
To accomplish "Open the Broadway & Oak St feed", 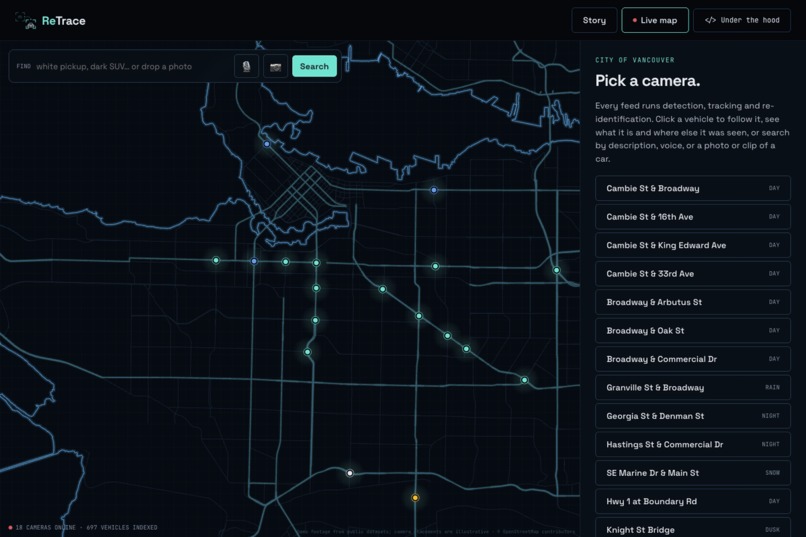I will click(692, 331).
